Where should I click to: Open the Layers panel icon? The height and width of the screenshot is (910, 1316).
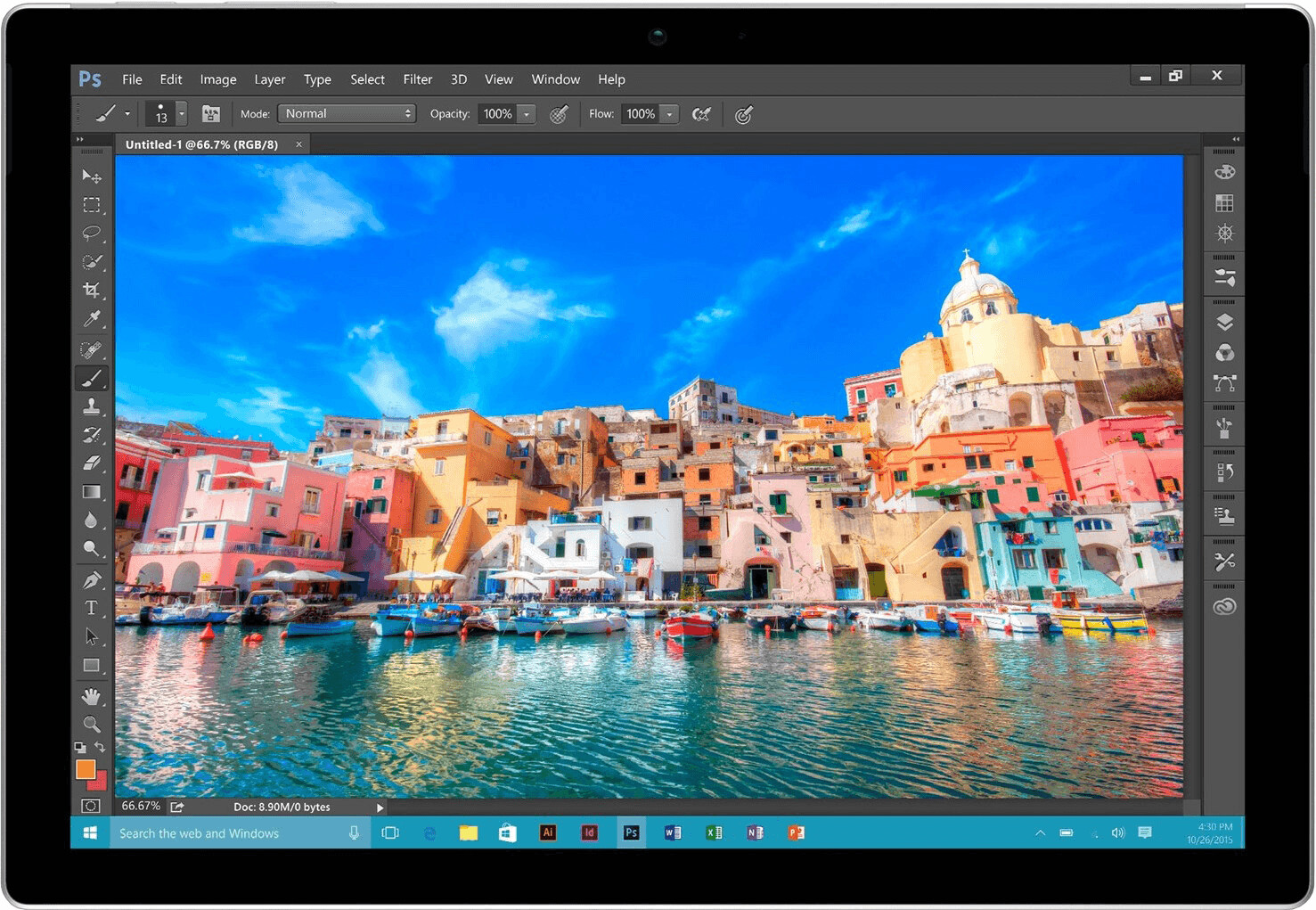tap(1224, 323)
